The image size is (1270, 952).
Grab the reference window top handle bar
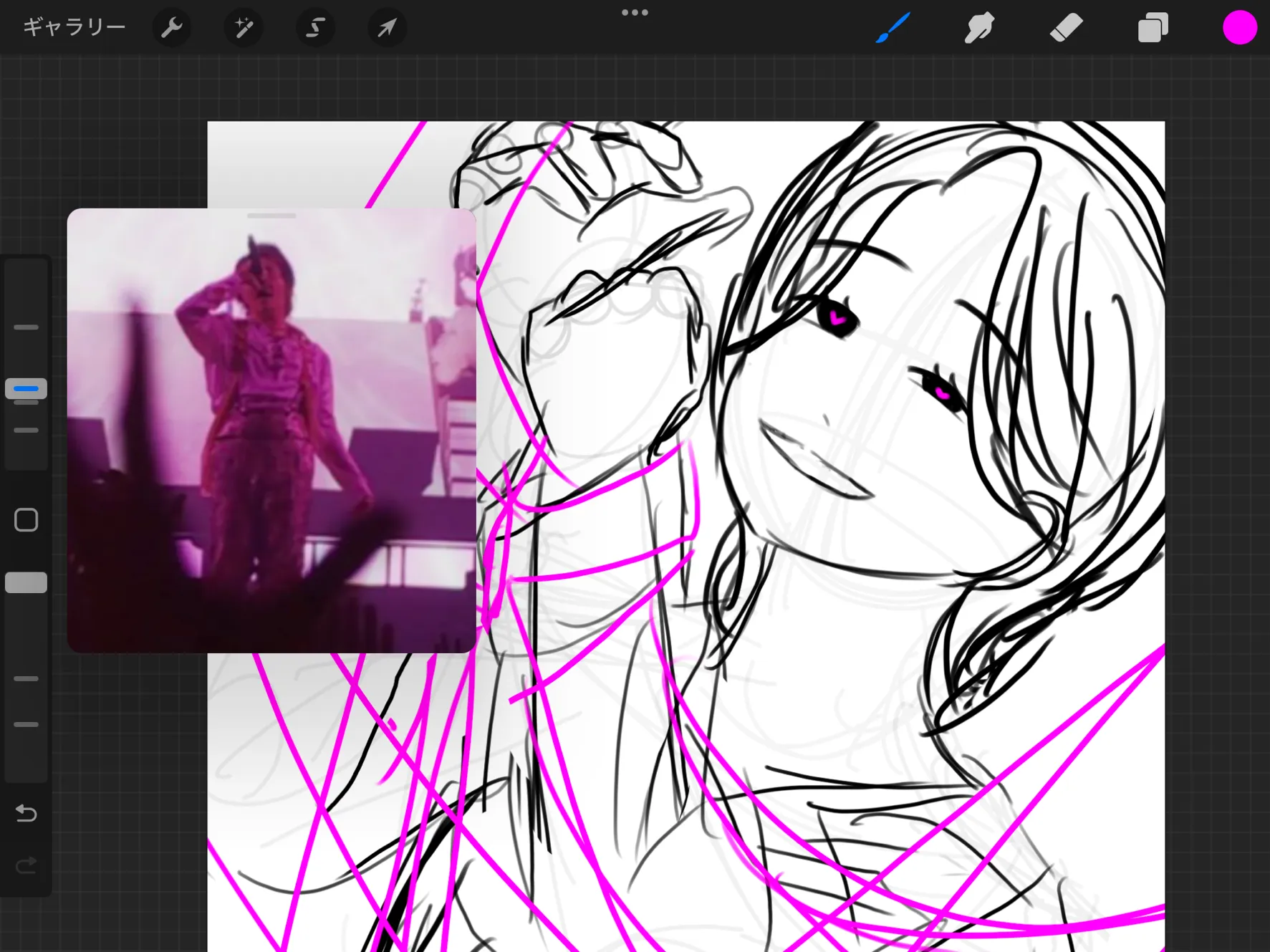[271, 215]
